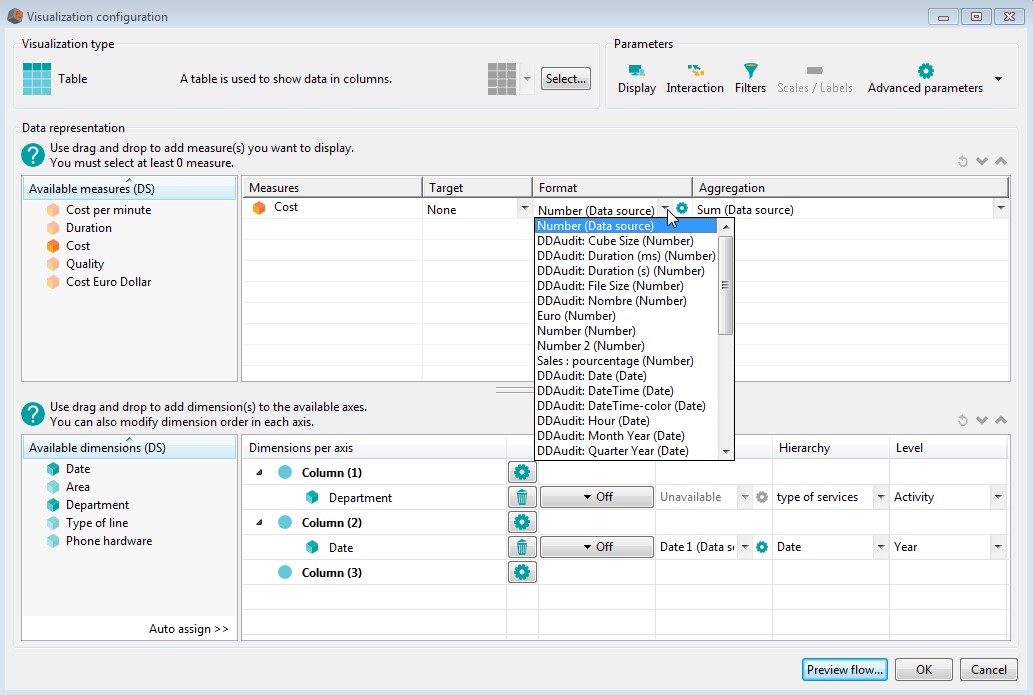Collapse the Column (2) axis
Viewport: 1033px width, 695px height.
pos(260,522)
